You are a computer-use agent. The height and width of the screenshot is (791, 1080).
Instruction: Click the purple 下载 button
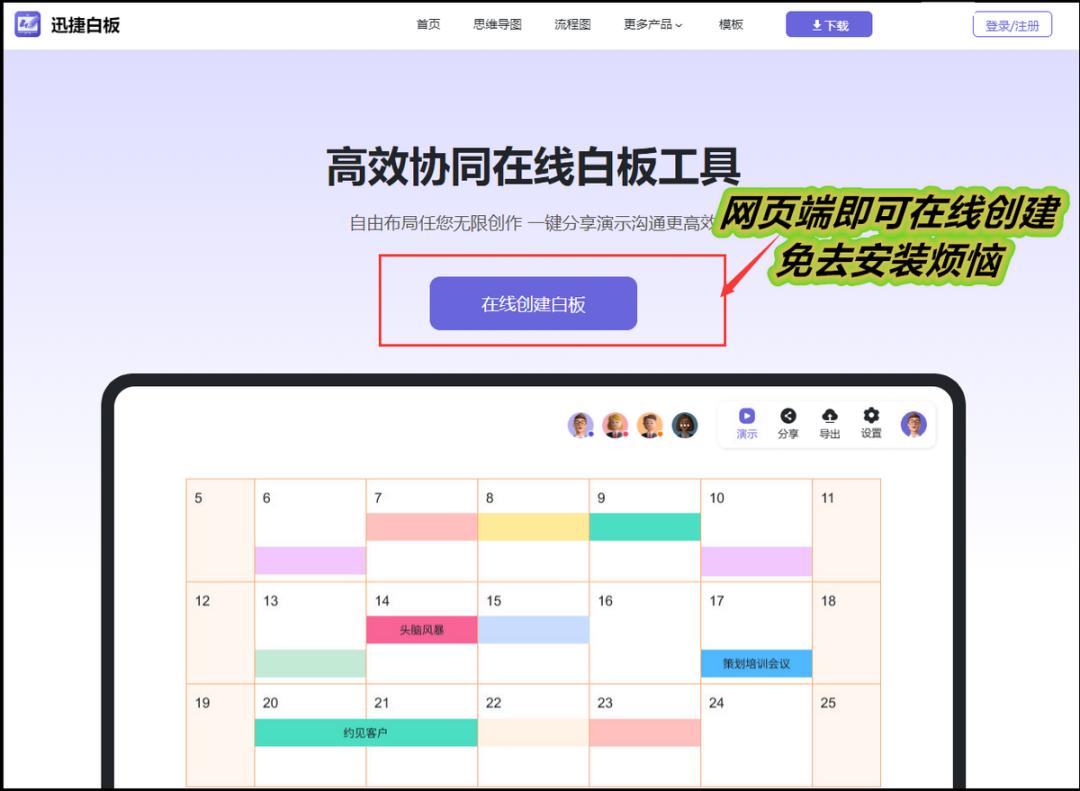pos(829,23)
